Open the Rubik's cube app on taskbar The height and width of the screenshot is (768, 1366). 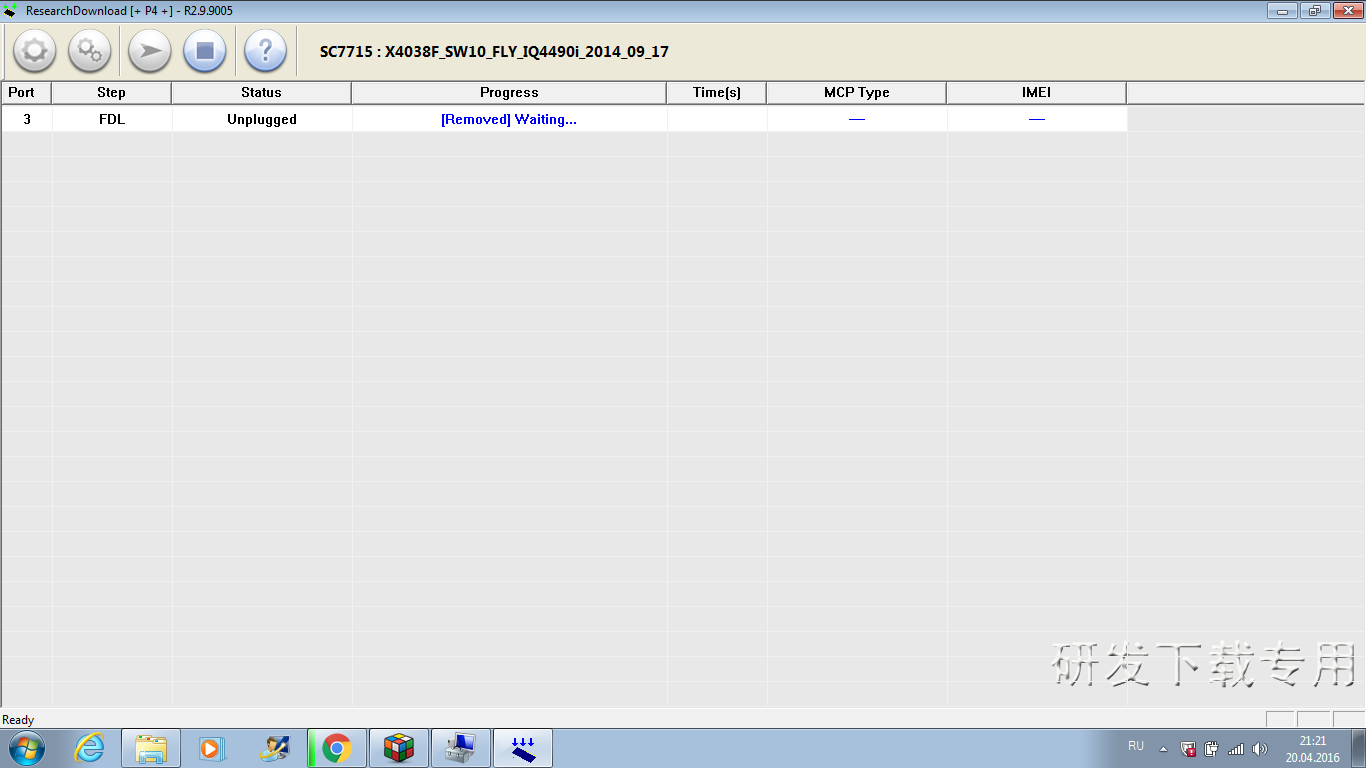click(399, 748)
